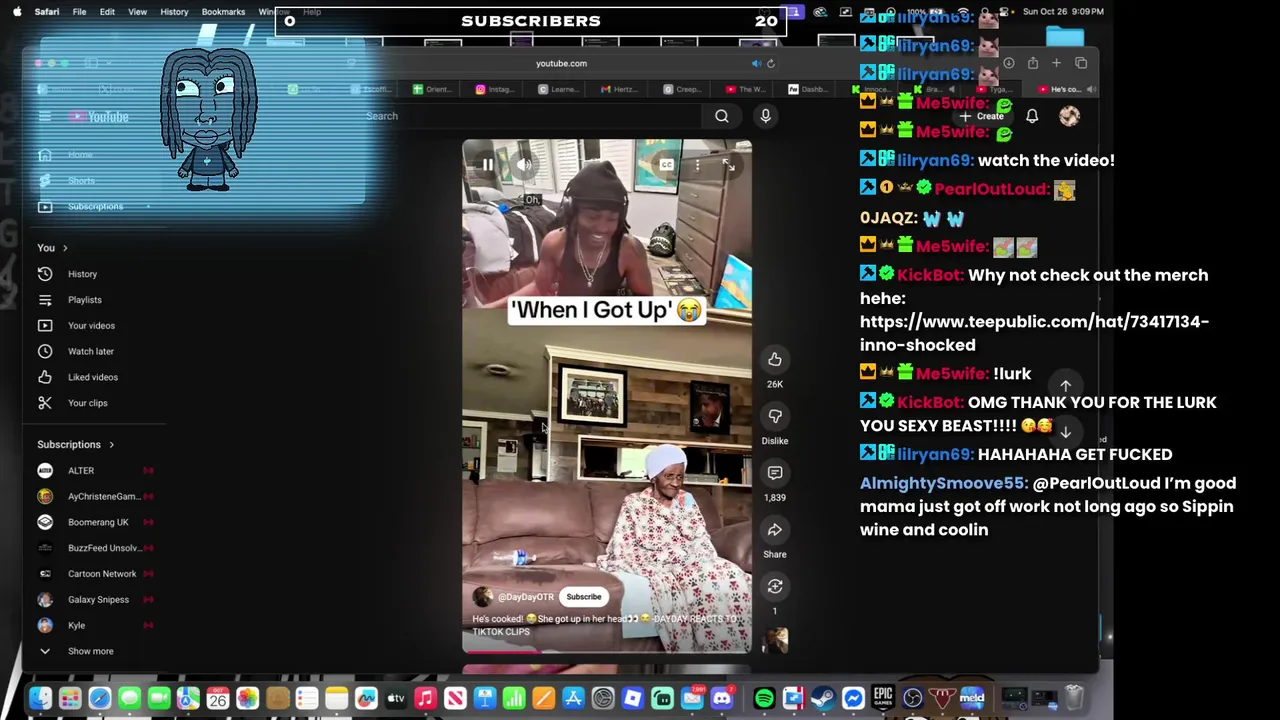Open Music app from the Dock
Screen dimensions: 1280x720
coord(425,698)
